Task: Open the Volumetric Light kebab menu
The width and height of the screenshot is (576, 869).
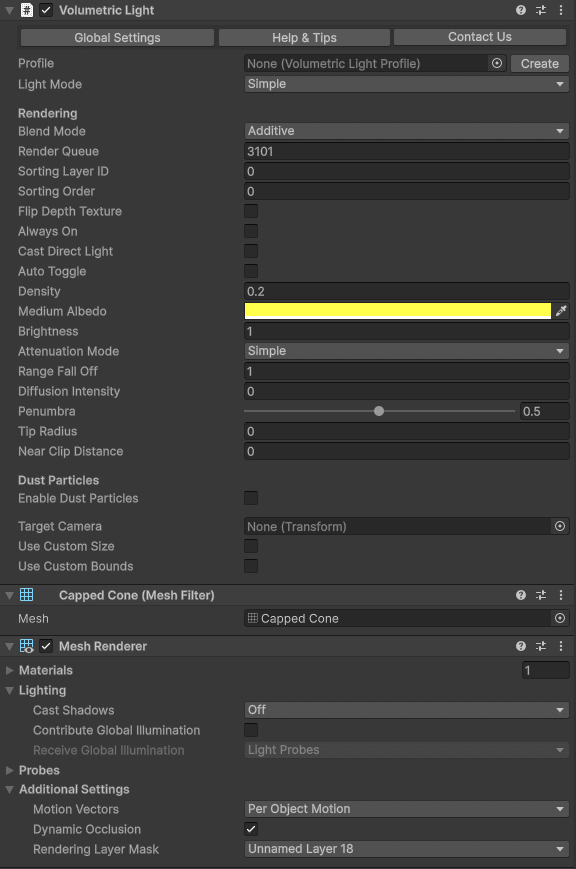Action: pos(561,10)
